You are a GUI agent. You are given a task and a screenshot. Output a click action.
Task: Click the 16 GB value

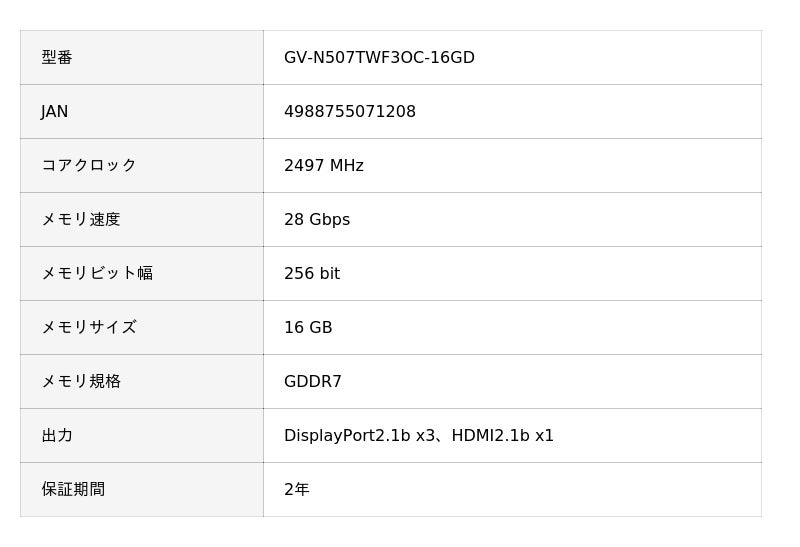[308, 328]
